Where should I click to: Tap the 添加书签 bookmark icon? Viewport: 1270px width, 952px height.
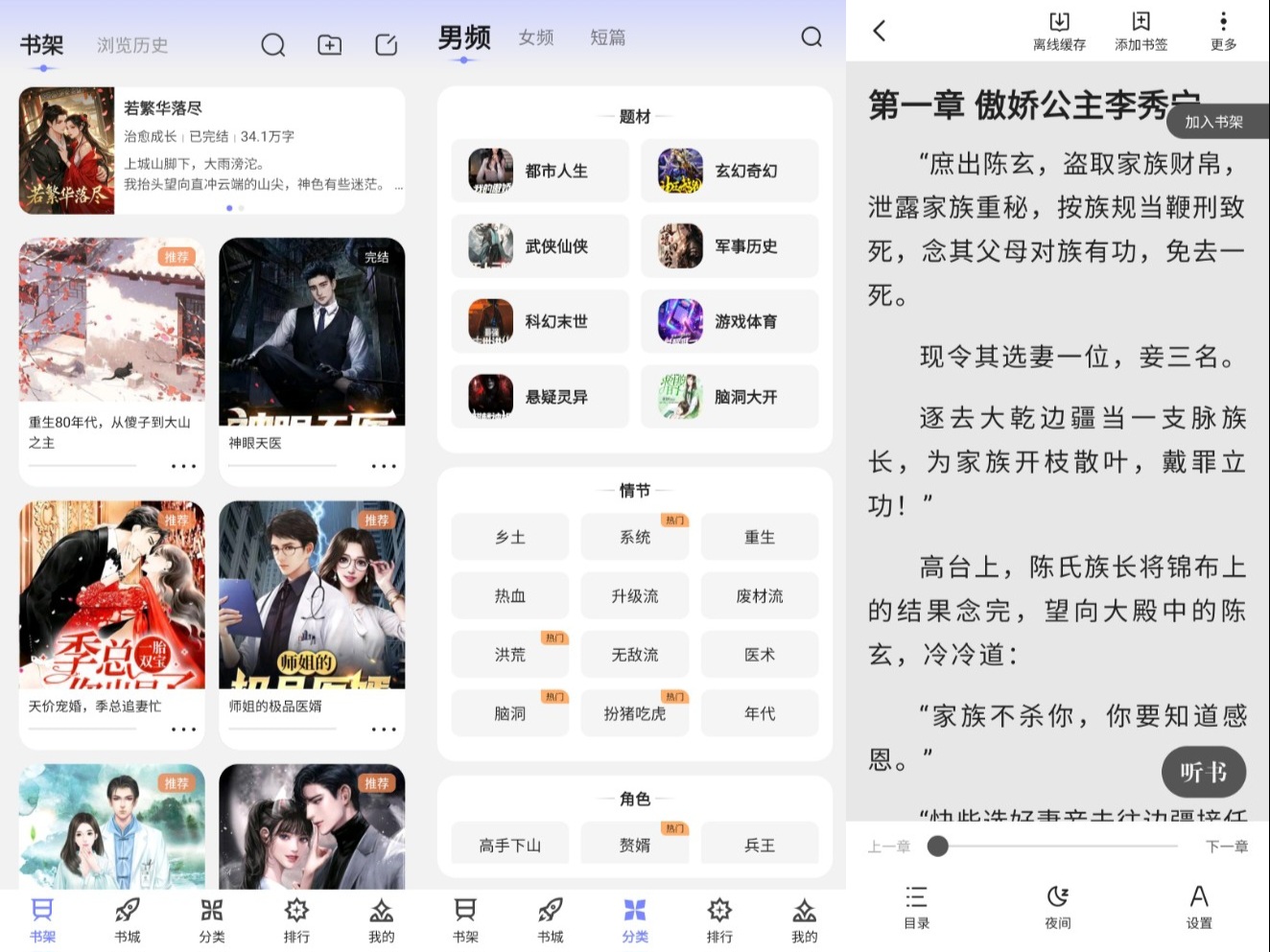click(1141, 22)
